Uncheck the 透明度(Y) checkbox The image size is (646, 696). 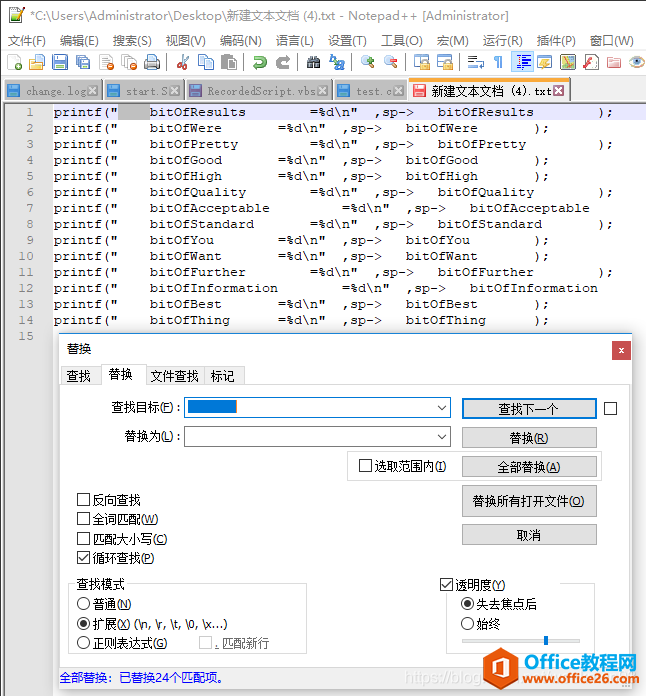pyautogui.click(x=446, y=585)
